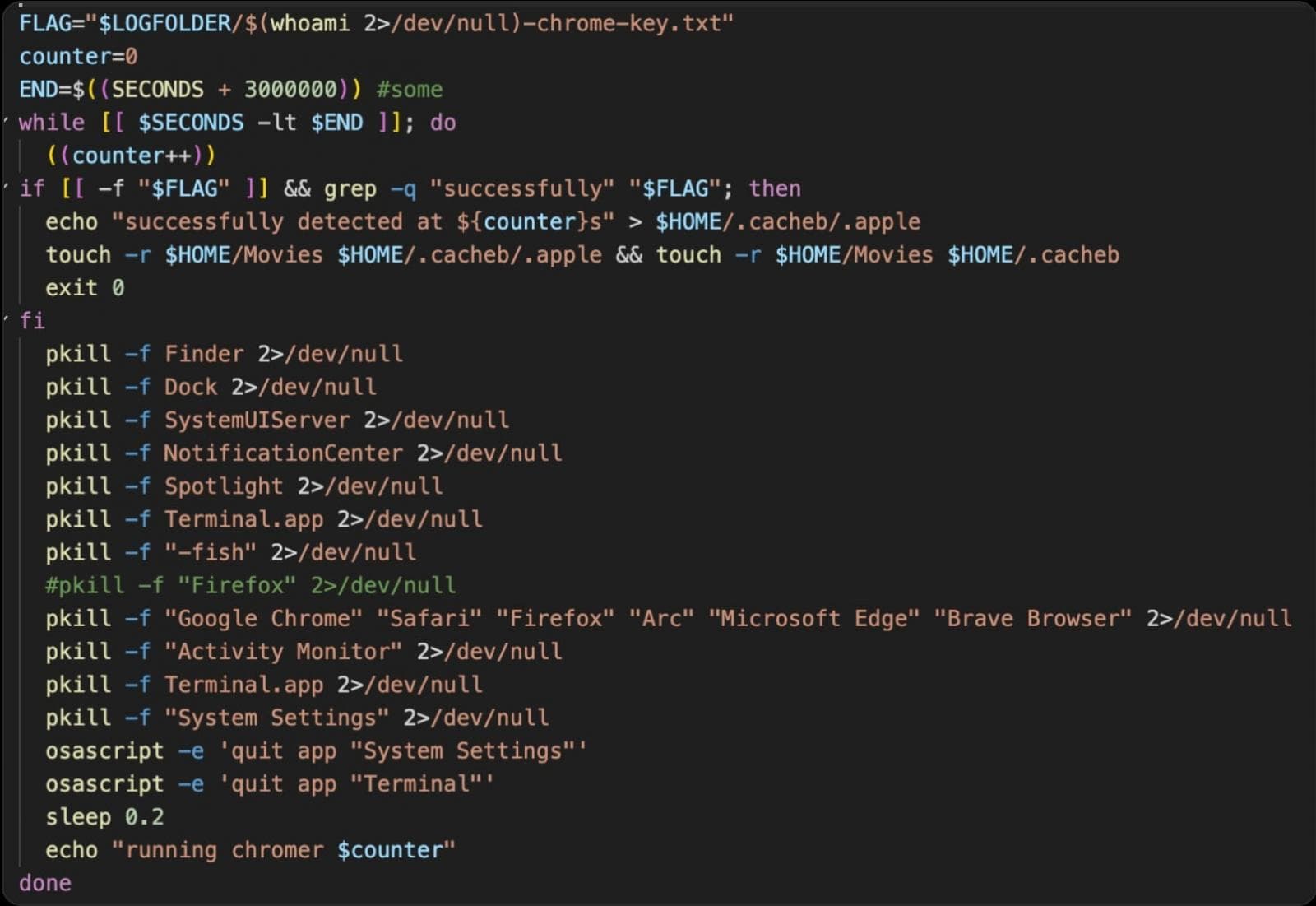The width and height of the screenshot is (1316, 906).
Task: Click the 'then' keyword
Action: (775, 188)
